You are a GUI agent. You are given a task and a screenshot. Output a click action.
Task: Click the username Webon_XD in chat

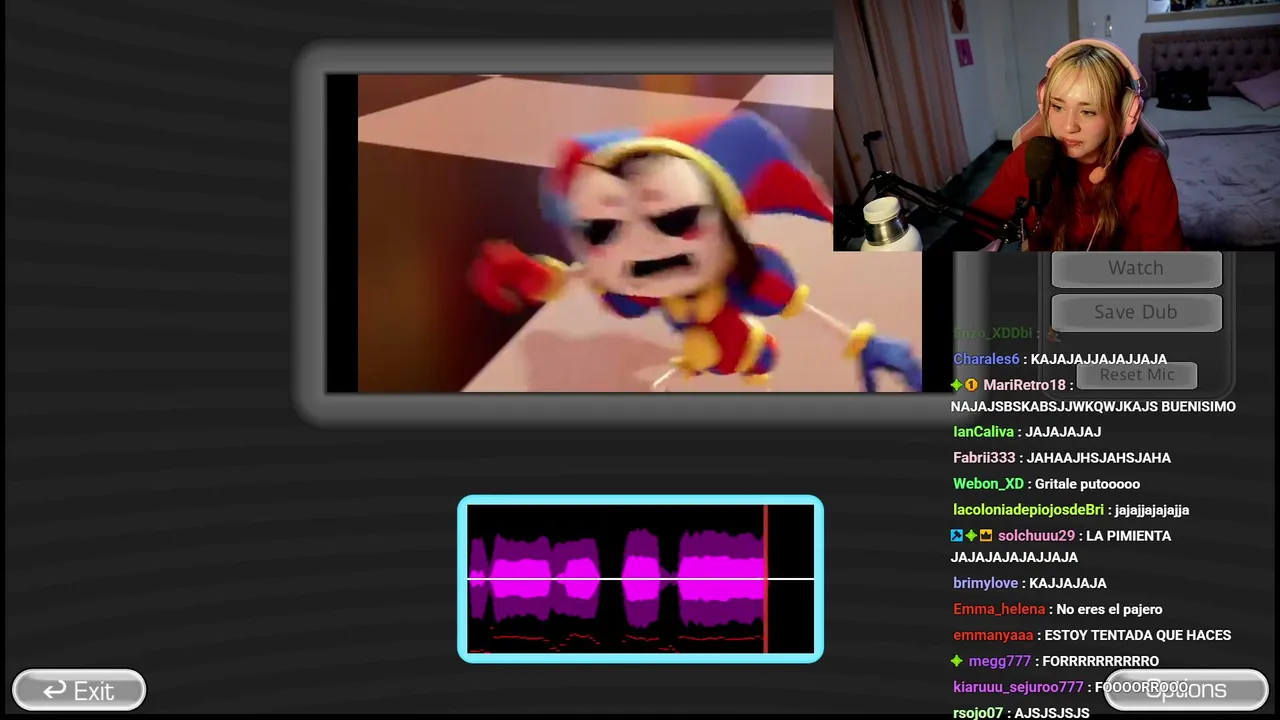(988, 484)
